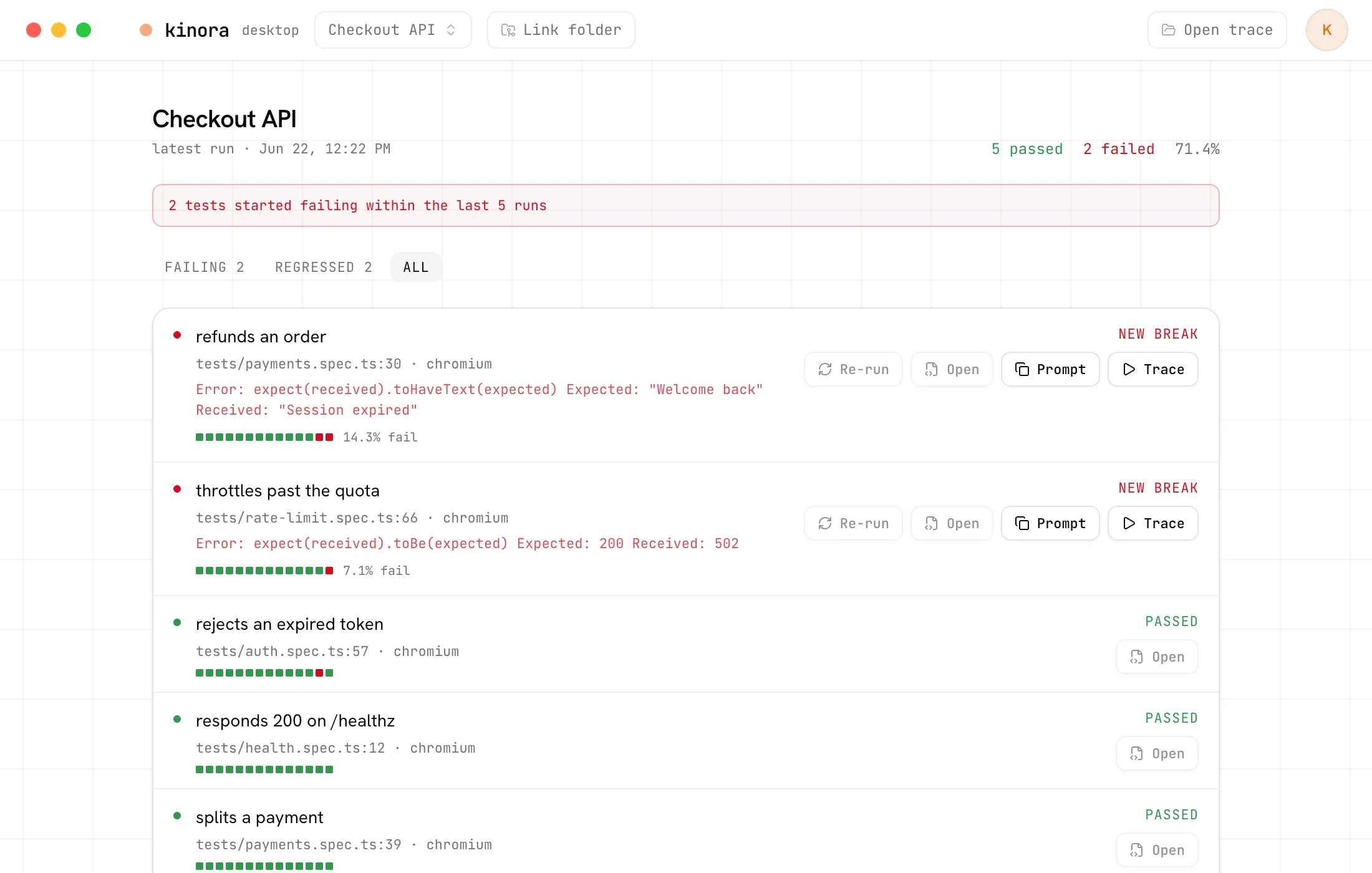Click run history bar for refunds an order
The width and height of the screenshot is (1372, 873).
coord(264,437)
